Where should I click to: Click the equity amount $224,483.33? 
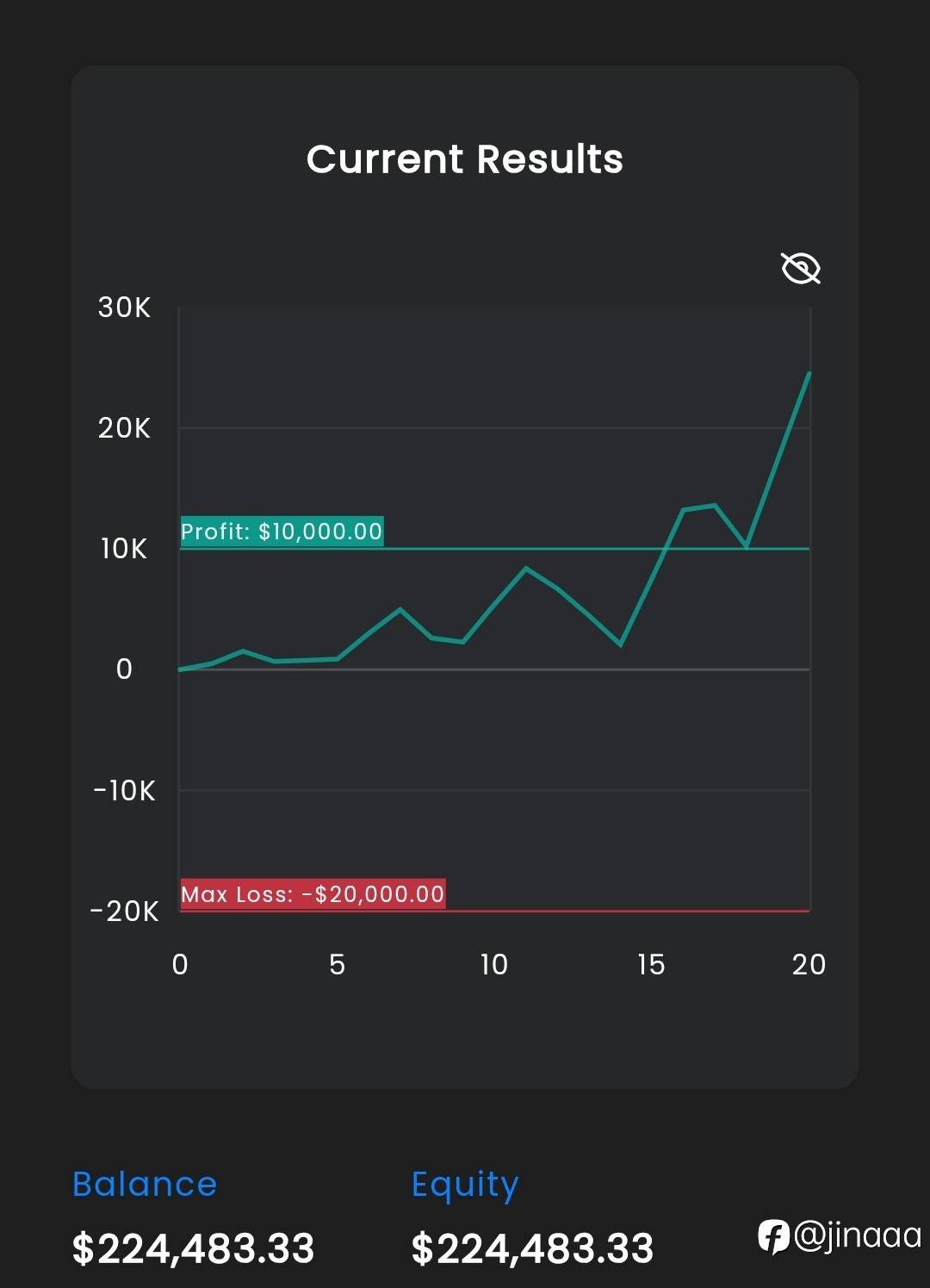(533, 1248)
